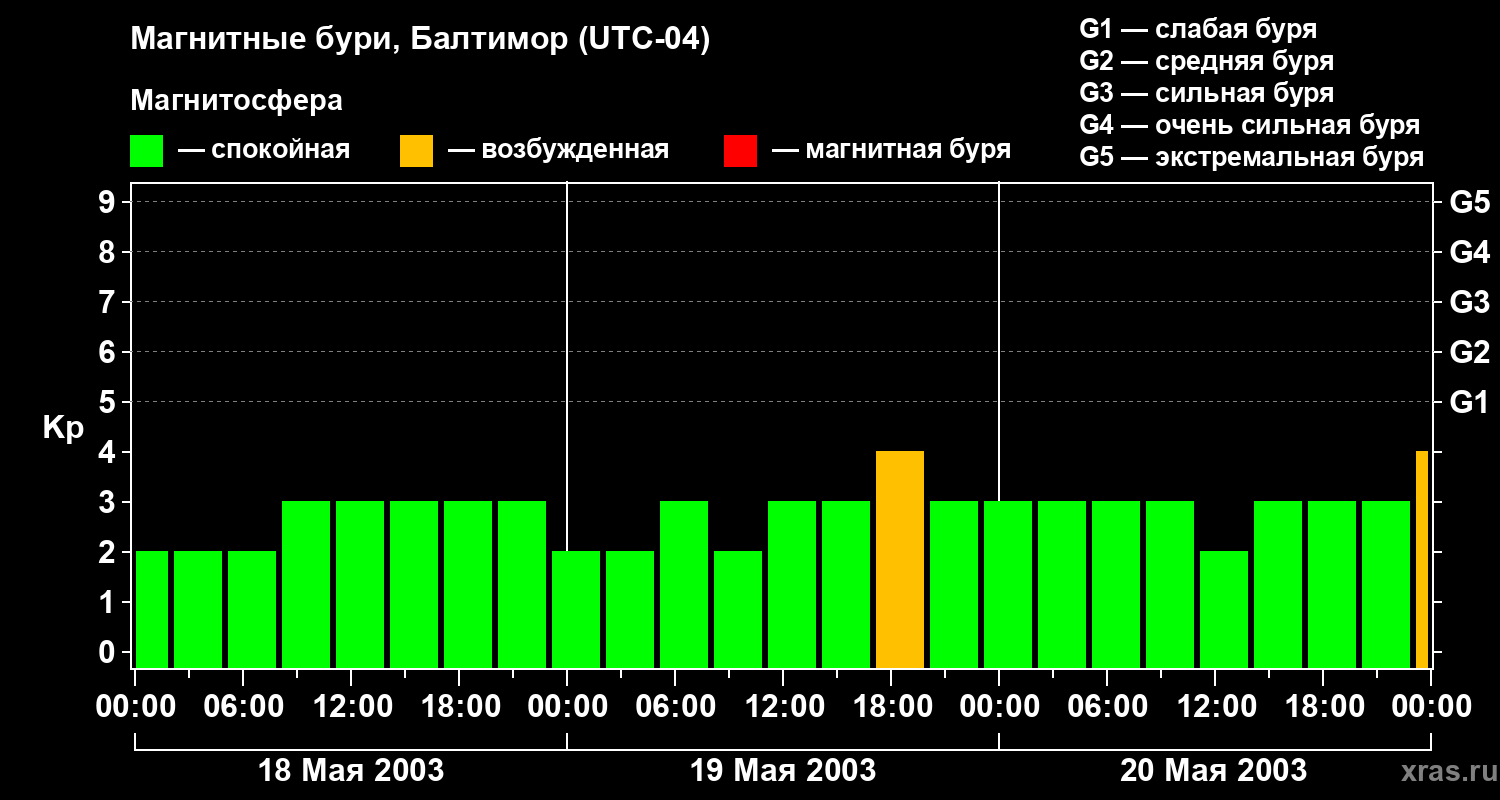The height and width of the screenshot is (800, 1500).
Task: Select the tall orange bar on 19 May
Action: coord(900,560)
